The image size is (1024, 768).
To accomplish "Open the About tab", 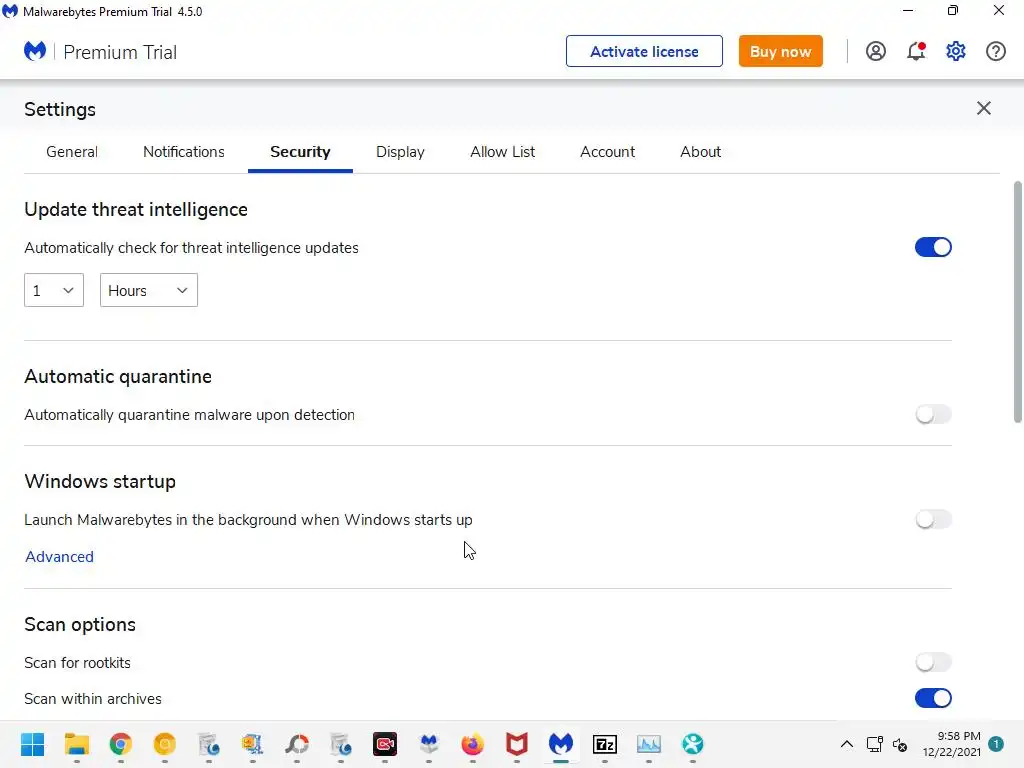I will click(x=700, y=152).
